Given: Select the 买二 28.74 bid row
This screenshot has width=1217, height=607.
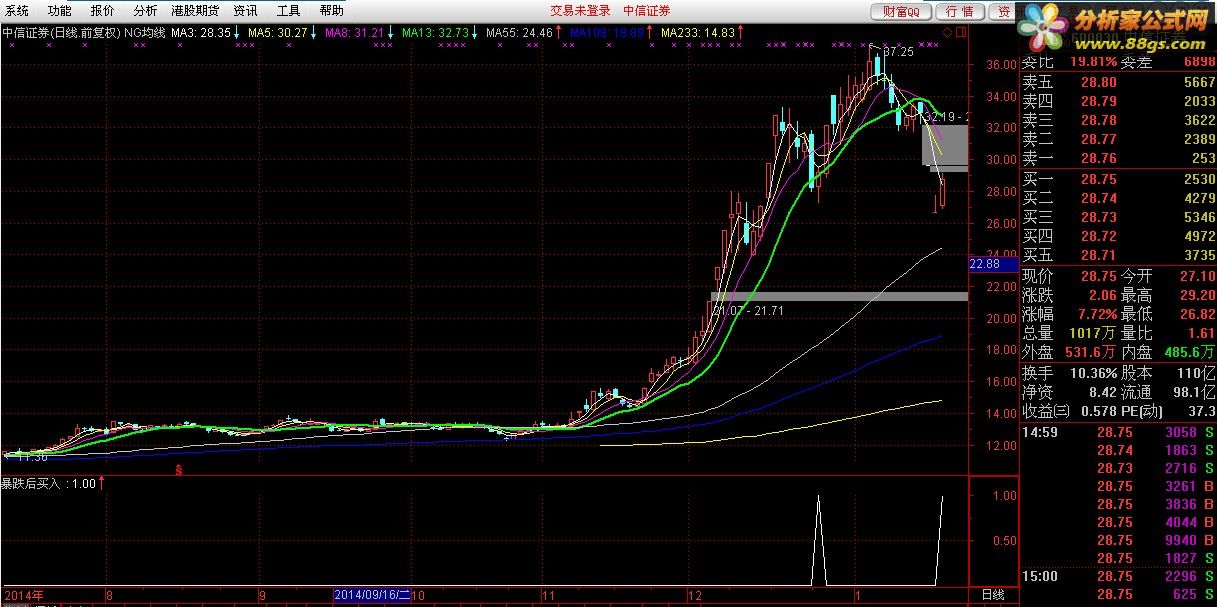Looking at the screenshot, I should pyautogui.click(x=1118, y=198).
